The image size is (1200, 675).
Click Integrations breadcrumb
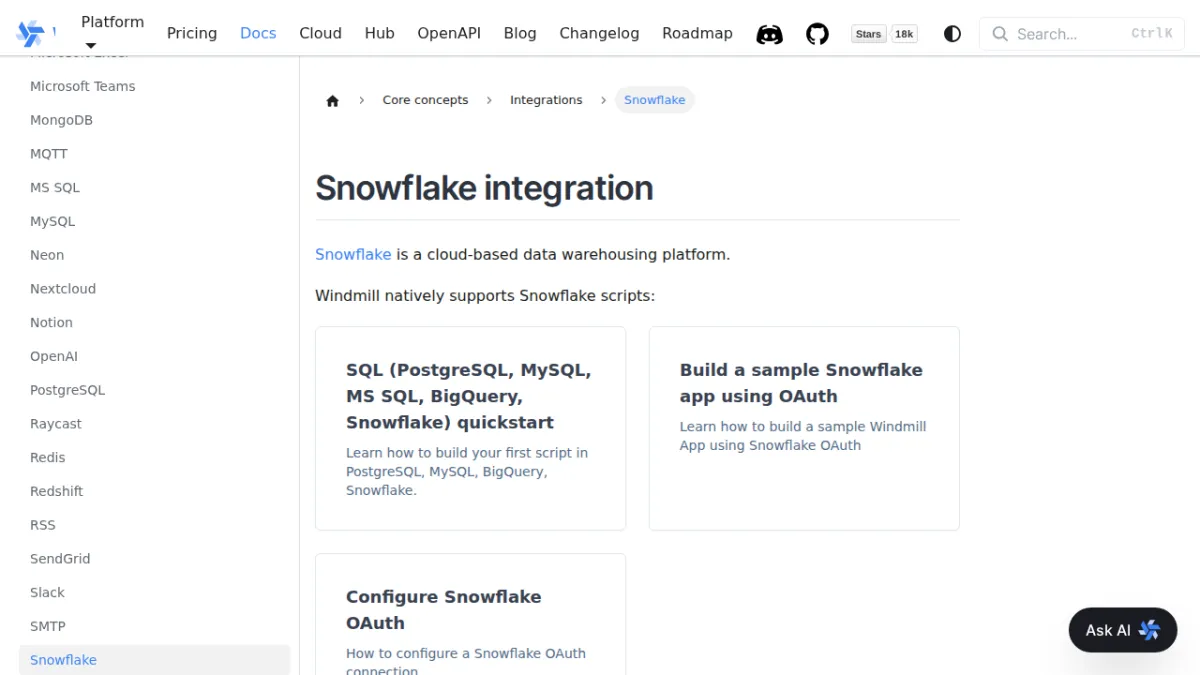click(x=546, y=100)
